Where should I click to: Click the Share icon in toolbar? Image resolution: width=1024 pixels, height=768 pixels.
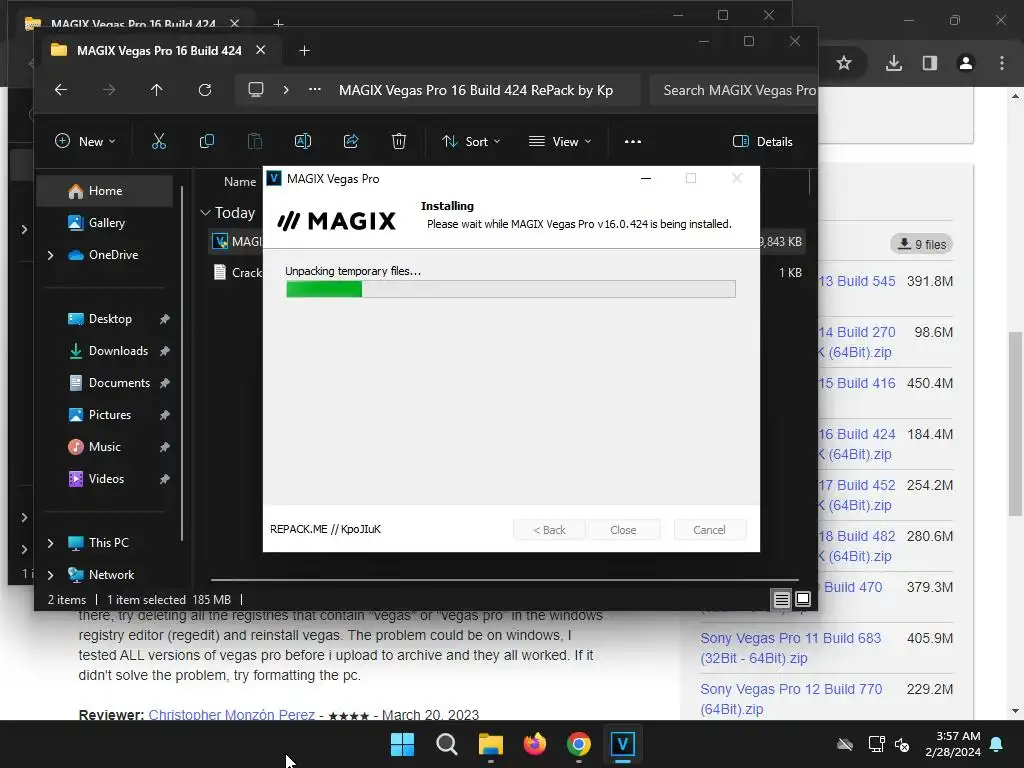click(351, 141)
